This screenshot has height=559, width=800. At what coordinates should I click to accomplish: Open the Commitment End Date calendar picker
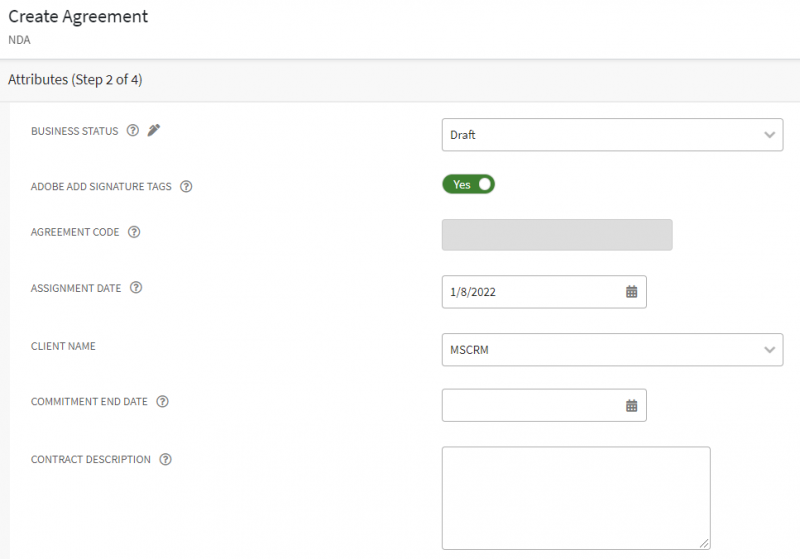(x=632, y=406)
